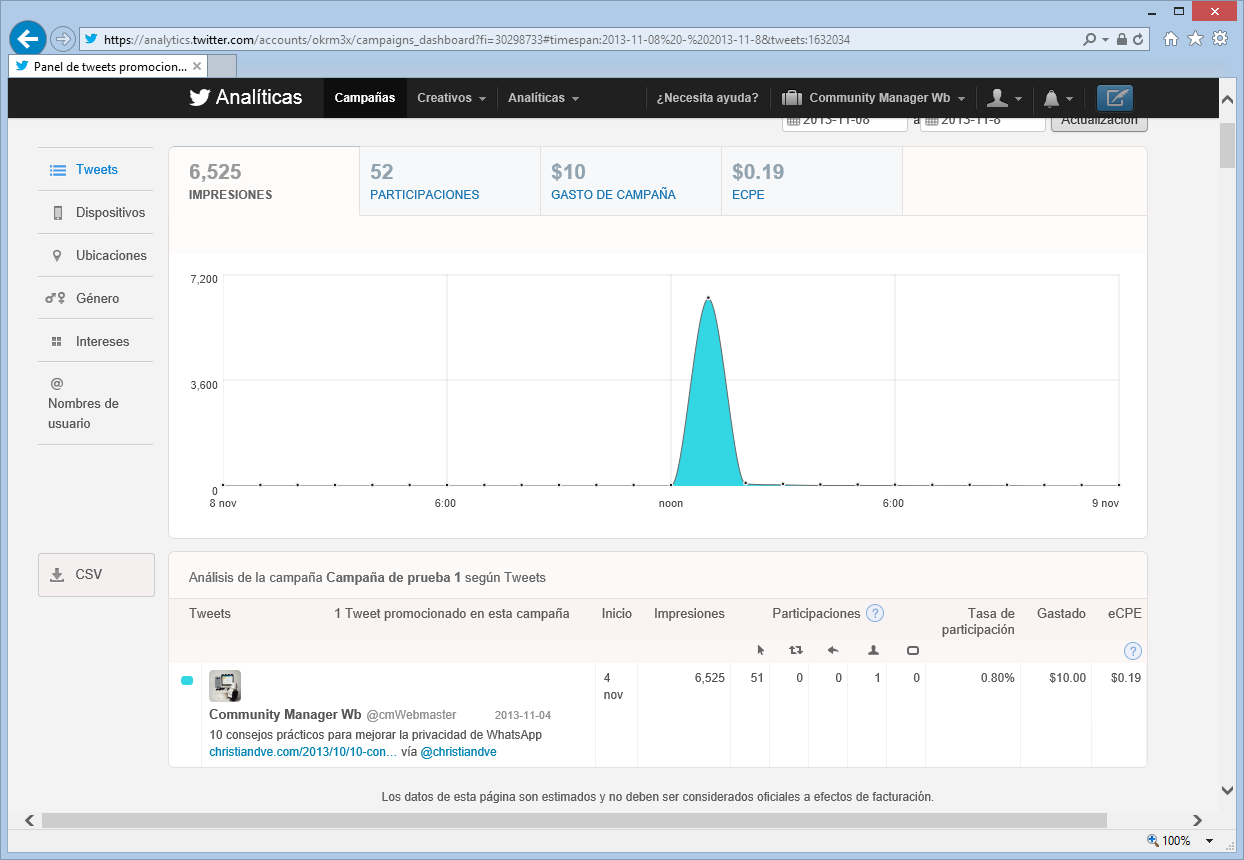Click the browser forward arrow
1244x860 pixels.
[62, 39]
